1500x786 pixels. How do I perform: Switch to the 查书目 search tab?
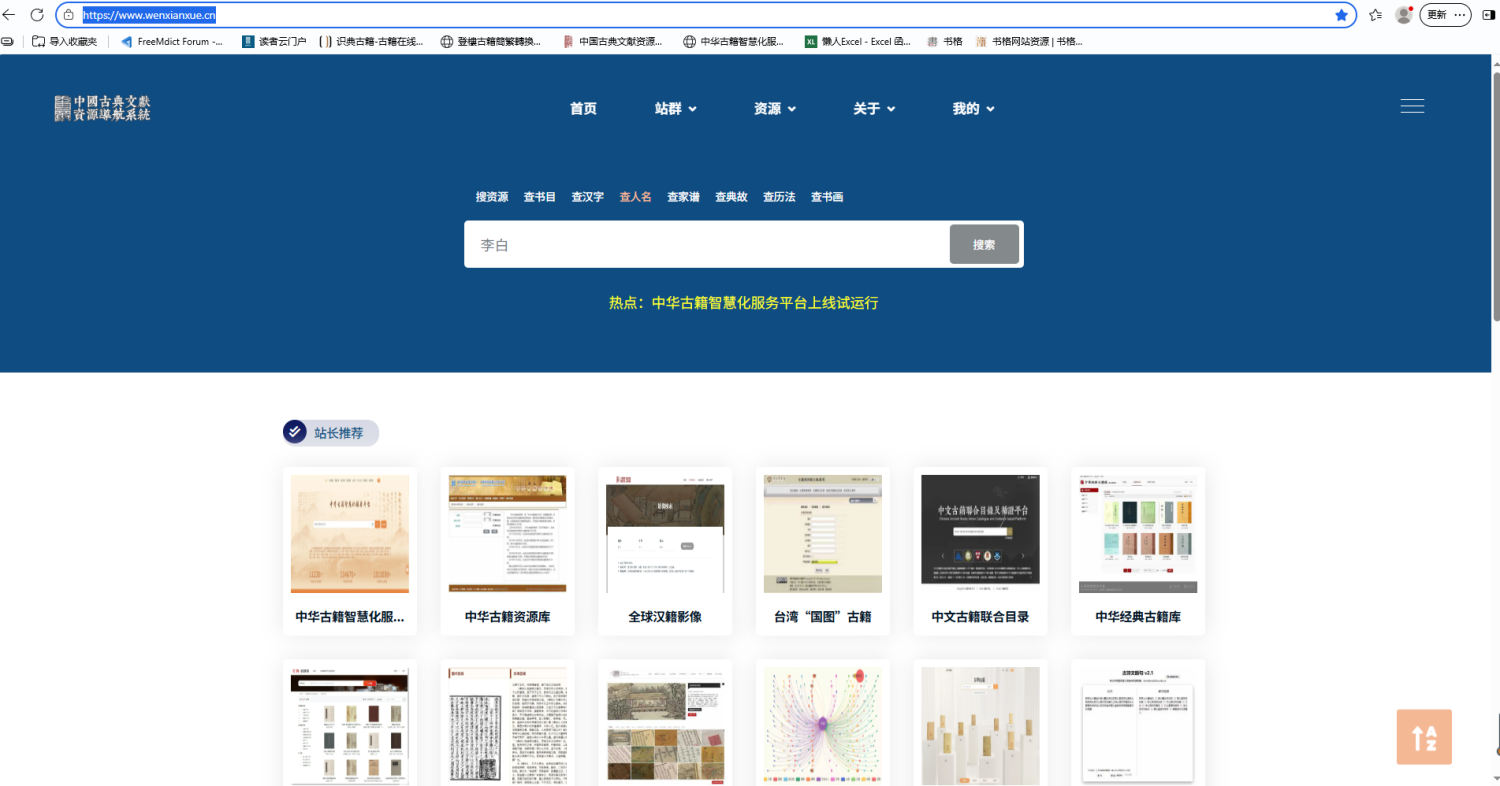pyautogui.click(x=539, y=197)
